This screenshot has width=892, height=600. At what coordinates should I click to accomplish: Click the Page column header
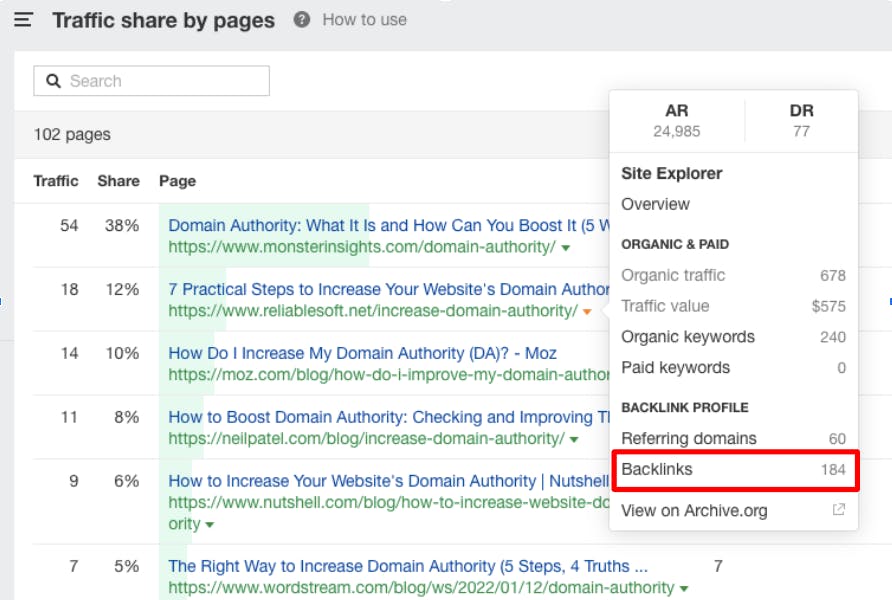(x=177, y=181)
